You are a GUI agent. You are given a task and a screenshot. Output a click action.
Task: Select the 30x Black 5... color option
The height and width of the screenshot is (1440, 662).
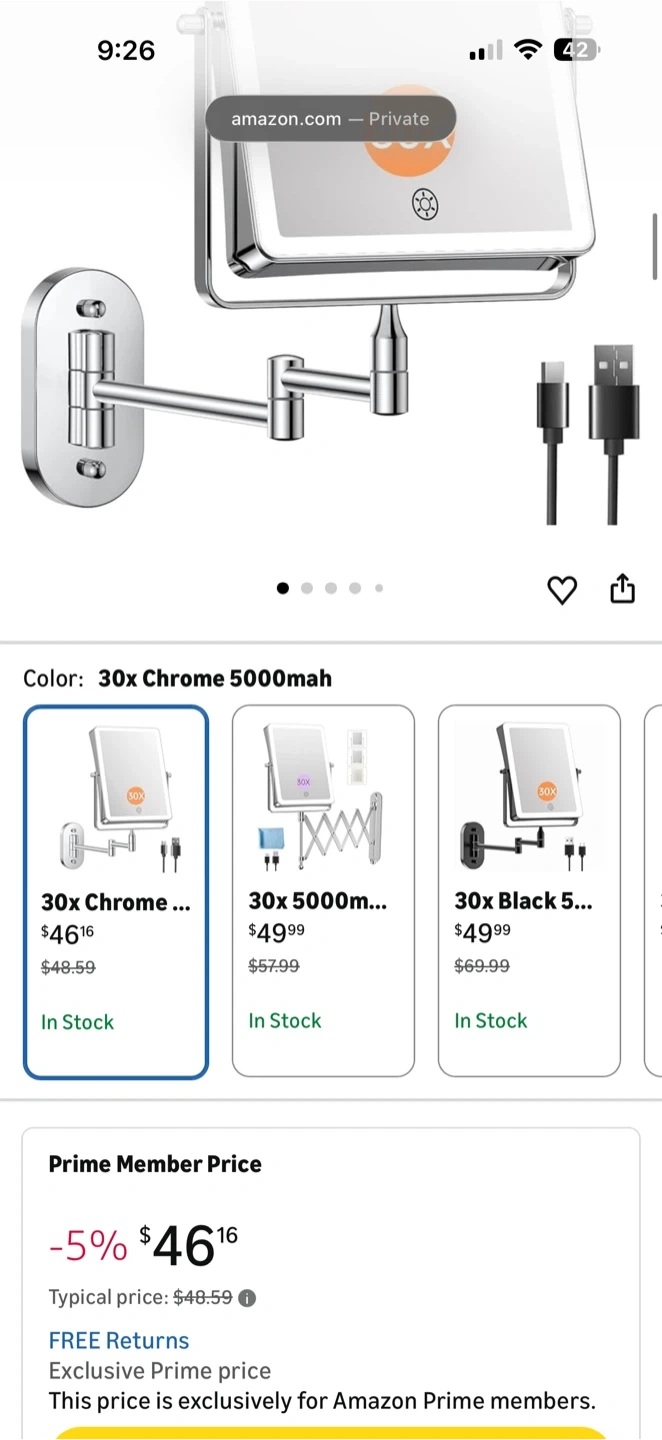(x=529, y=891)
